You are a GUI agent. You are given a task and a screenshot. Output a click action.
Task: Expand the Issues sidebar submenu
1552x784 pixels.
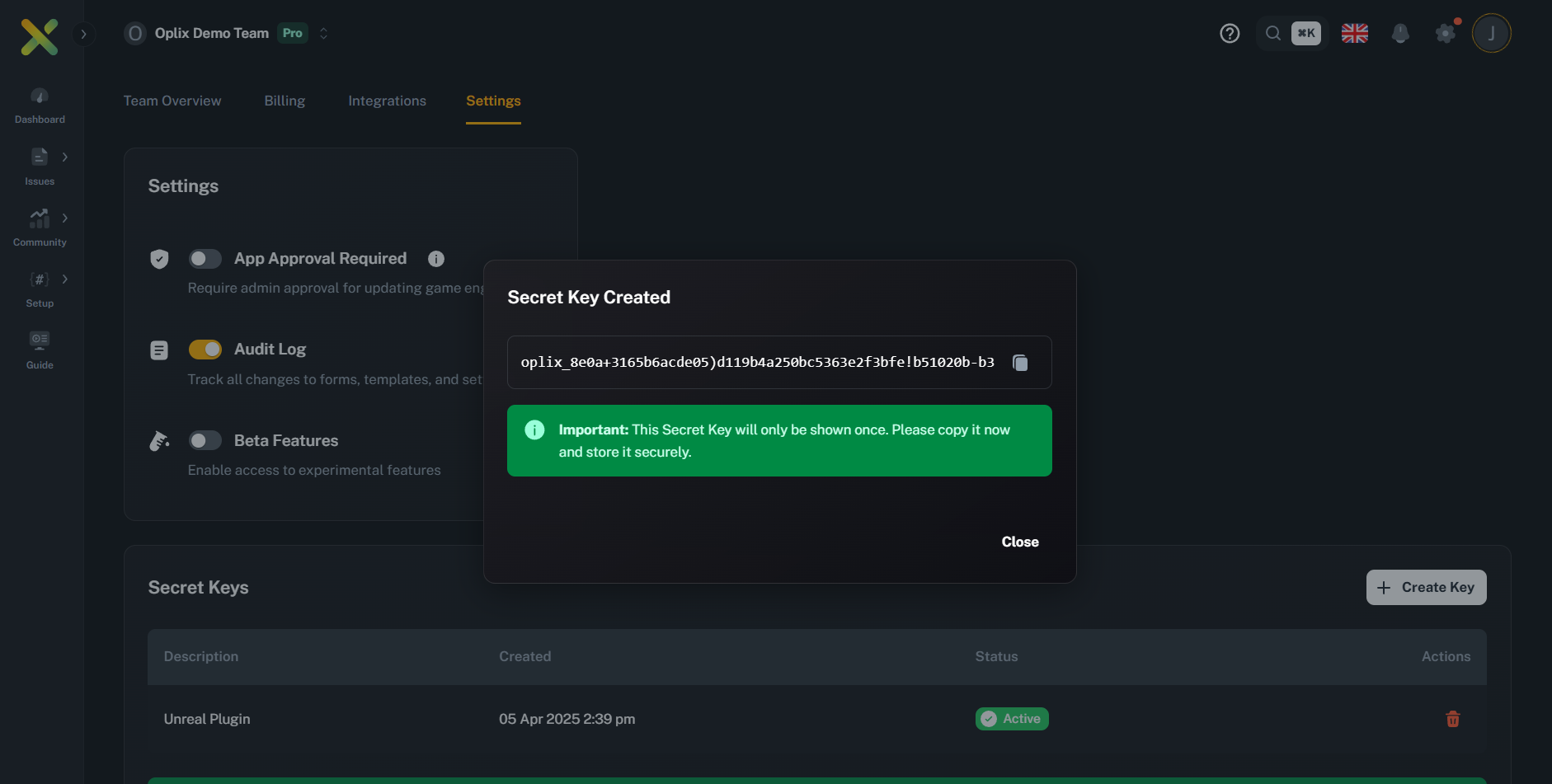click(x=64, y=157)
